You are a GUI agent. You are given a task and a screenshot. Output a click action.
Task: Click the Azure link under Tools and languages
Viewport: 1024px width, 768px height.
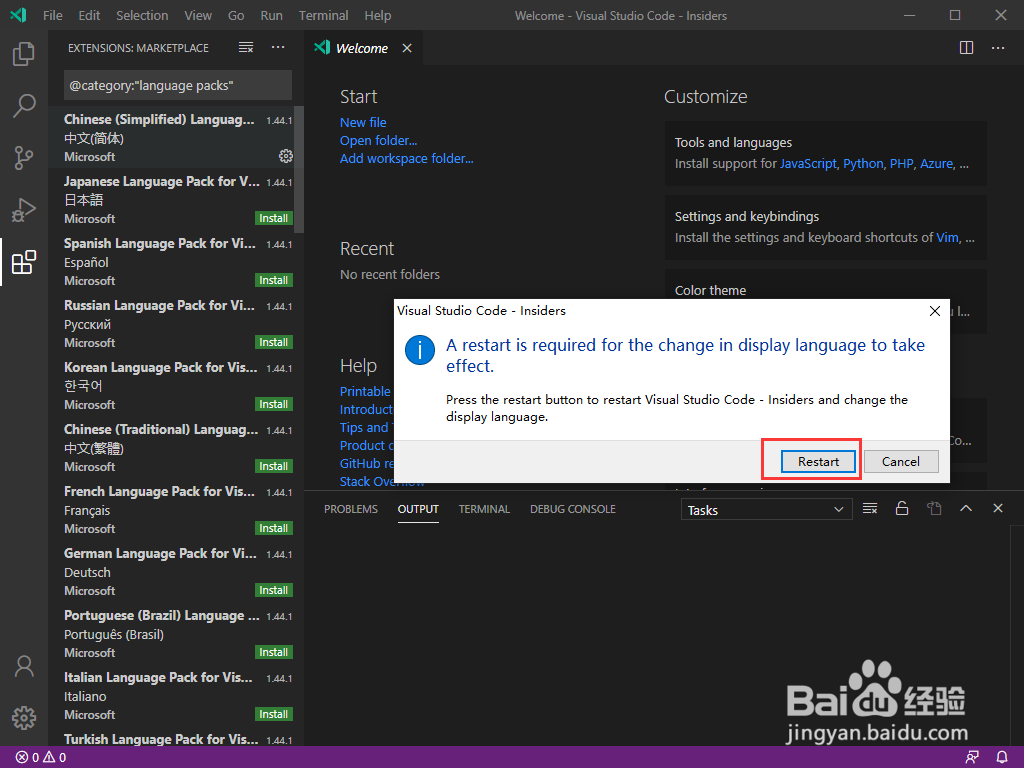[936, 164]
